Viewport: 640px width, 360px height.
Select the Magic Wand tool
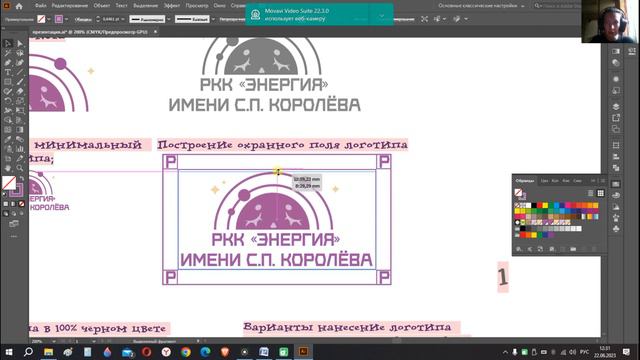coord(8,53)
